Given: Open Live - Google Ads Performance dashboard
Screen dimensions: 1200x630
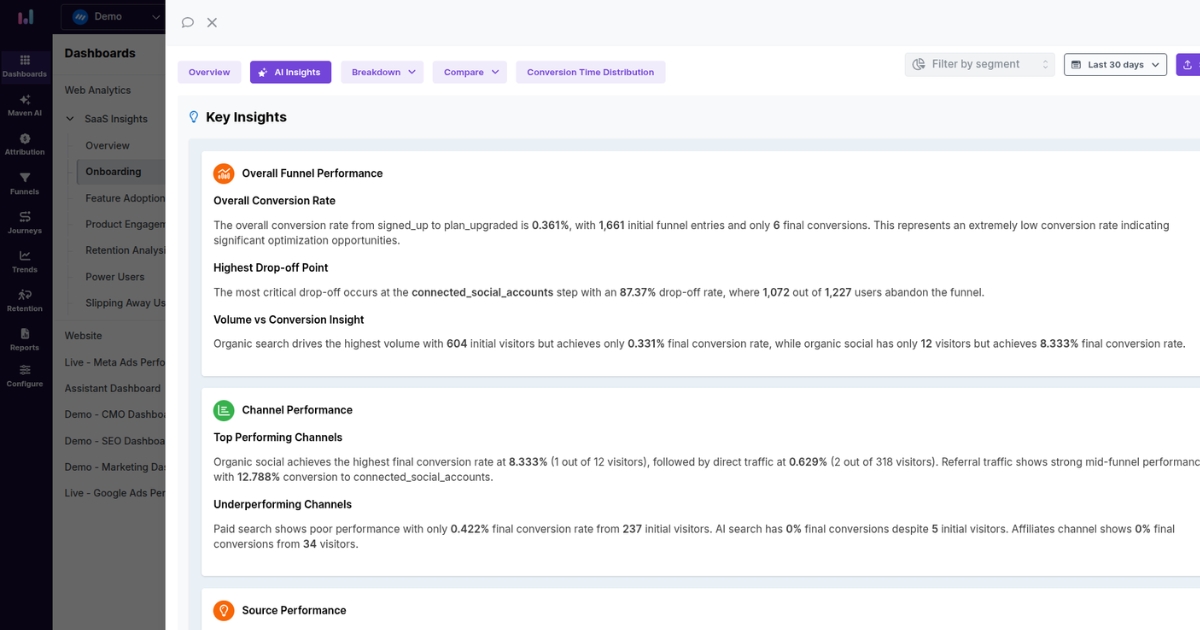Looking at the screenshot, I should (x=115, y=493).
